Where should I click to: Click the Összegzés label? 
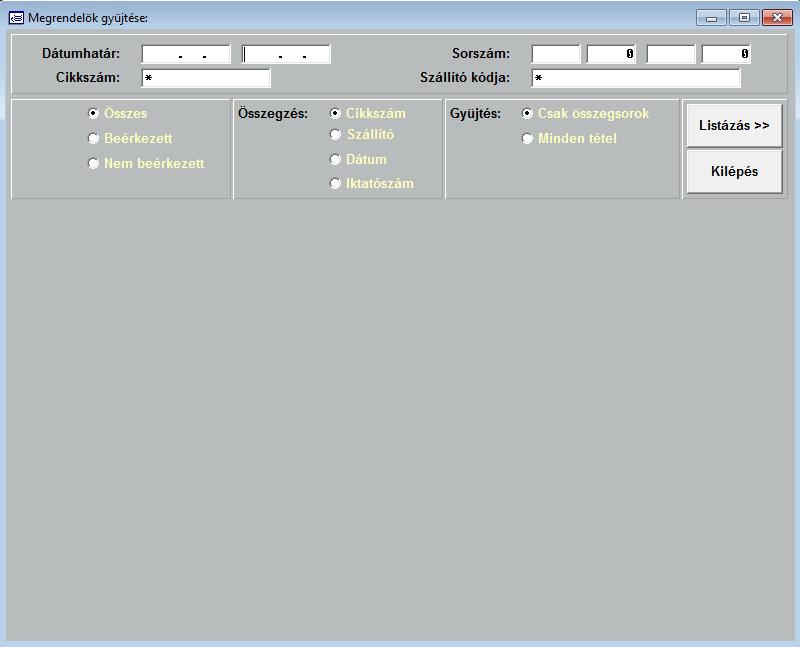273,113
